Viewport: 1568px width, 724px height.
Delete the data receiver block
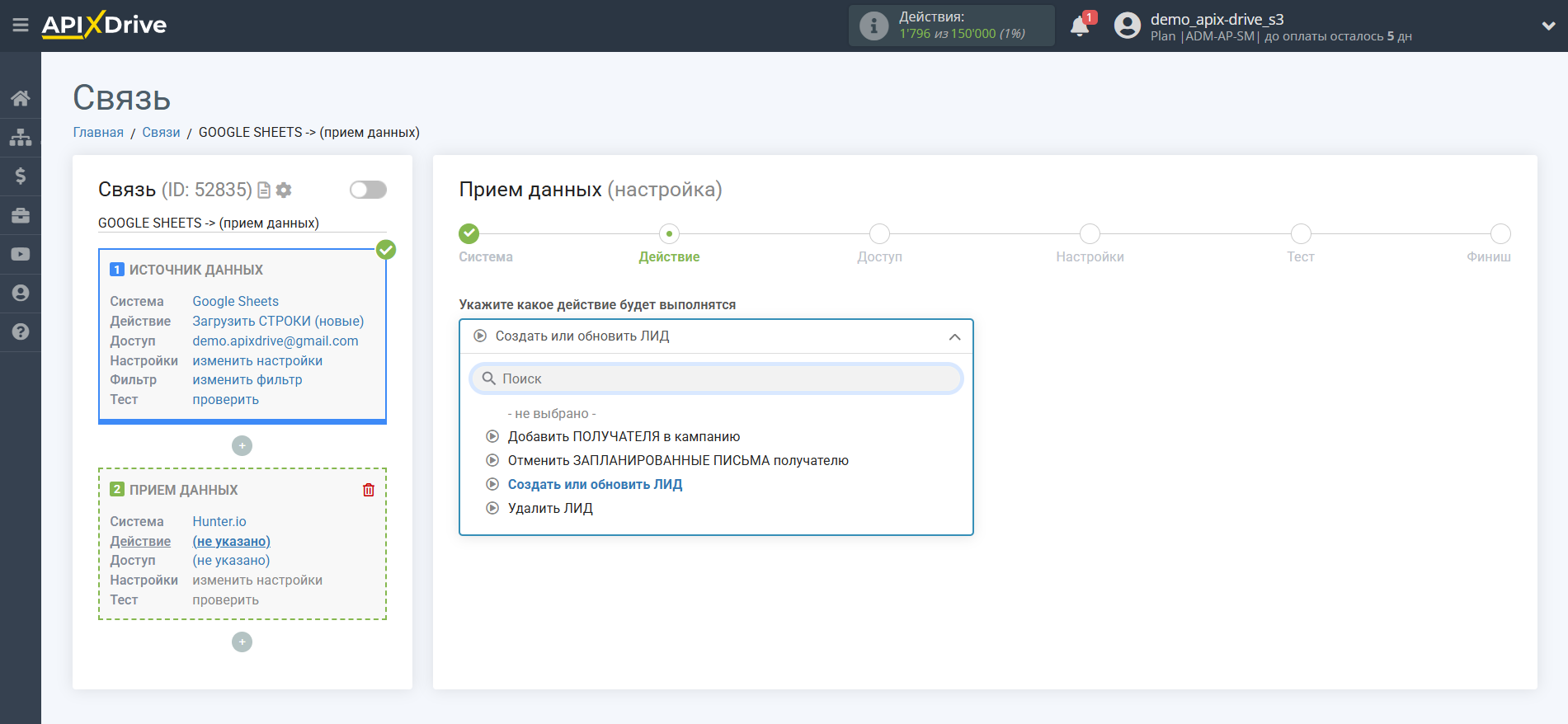coord(369,490)
